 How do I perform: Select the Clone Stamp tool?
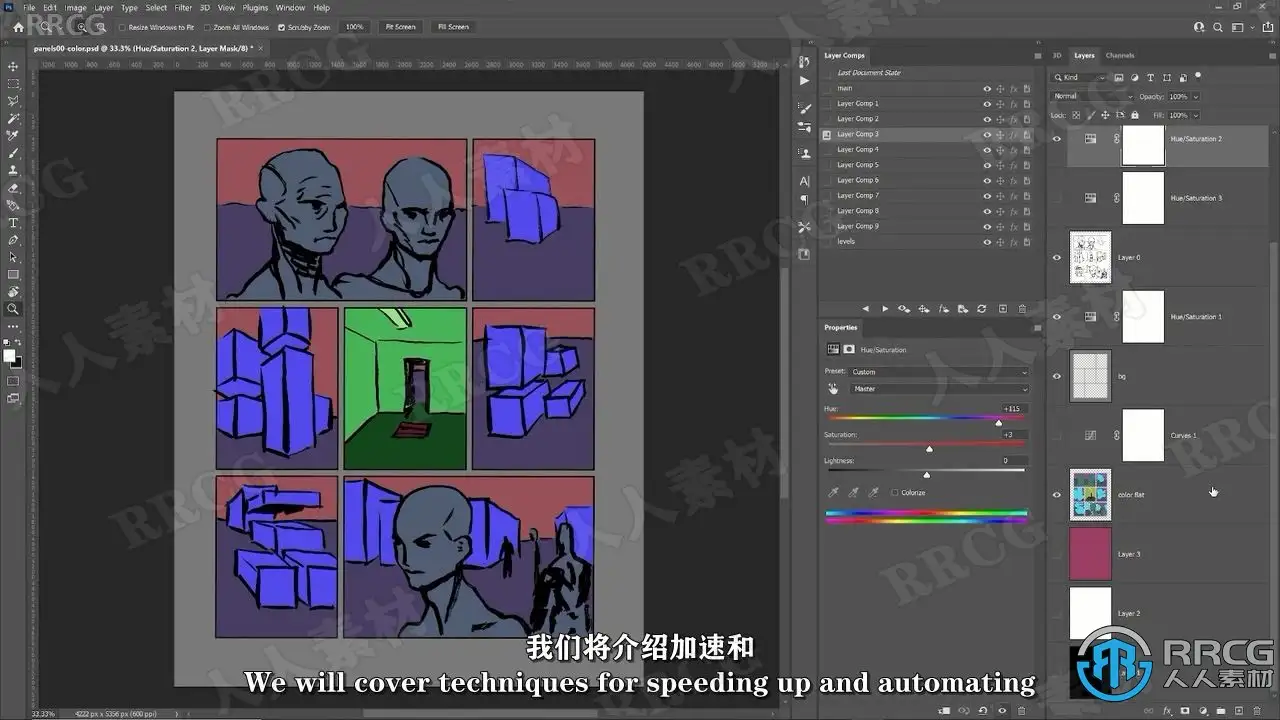(13, 170)
